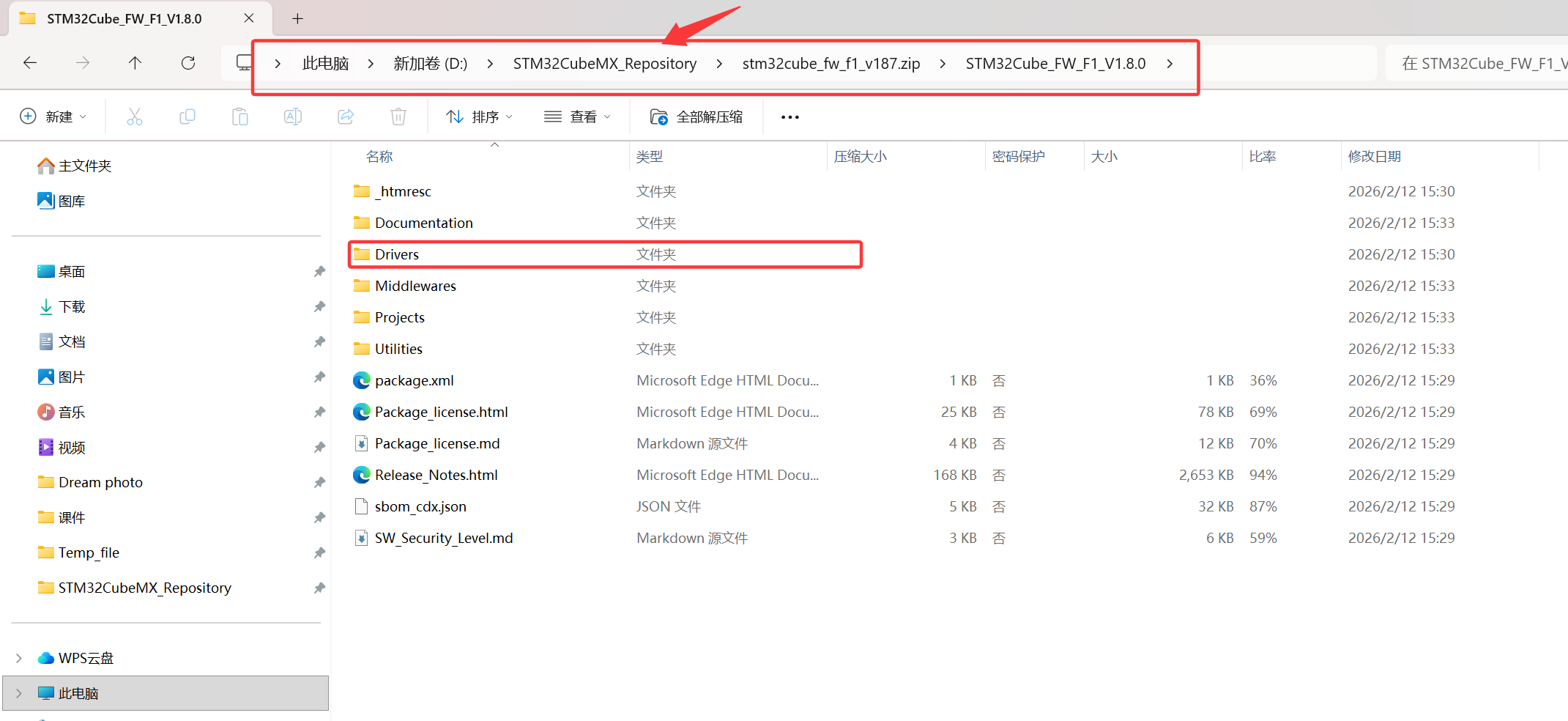Click the cut scissors icon
The image size is (1568, 721).
(135, 117)
